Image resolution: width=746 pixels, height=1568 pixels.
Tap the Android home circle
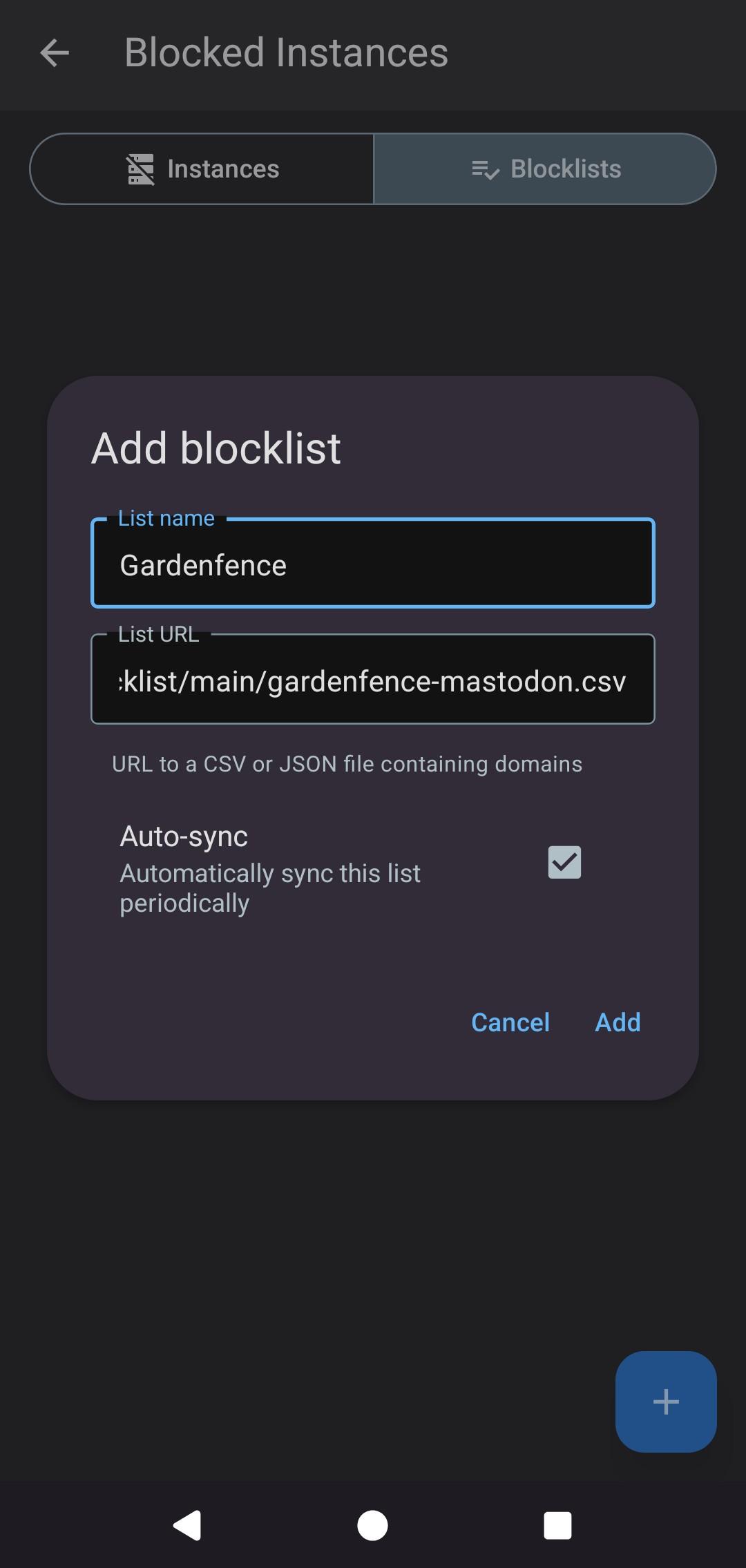pyautogui.click(x=372, y=1525)
